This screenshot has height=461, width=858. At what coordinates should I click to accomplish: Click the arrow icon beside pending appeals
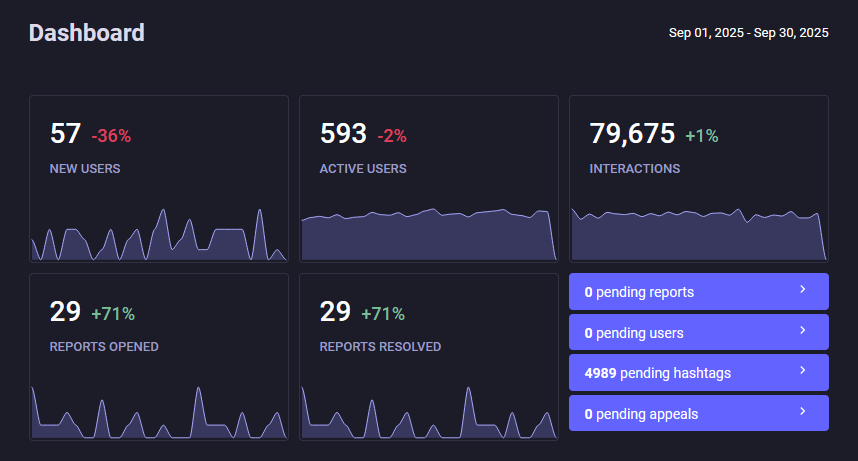pos(803,412)
